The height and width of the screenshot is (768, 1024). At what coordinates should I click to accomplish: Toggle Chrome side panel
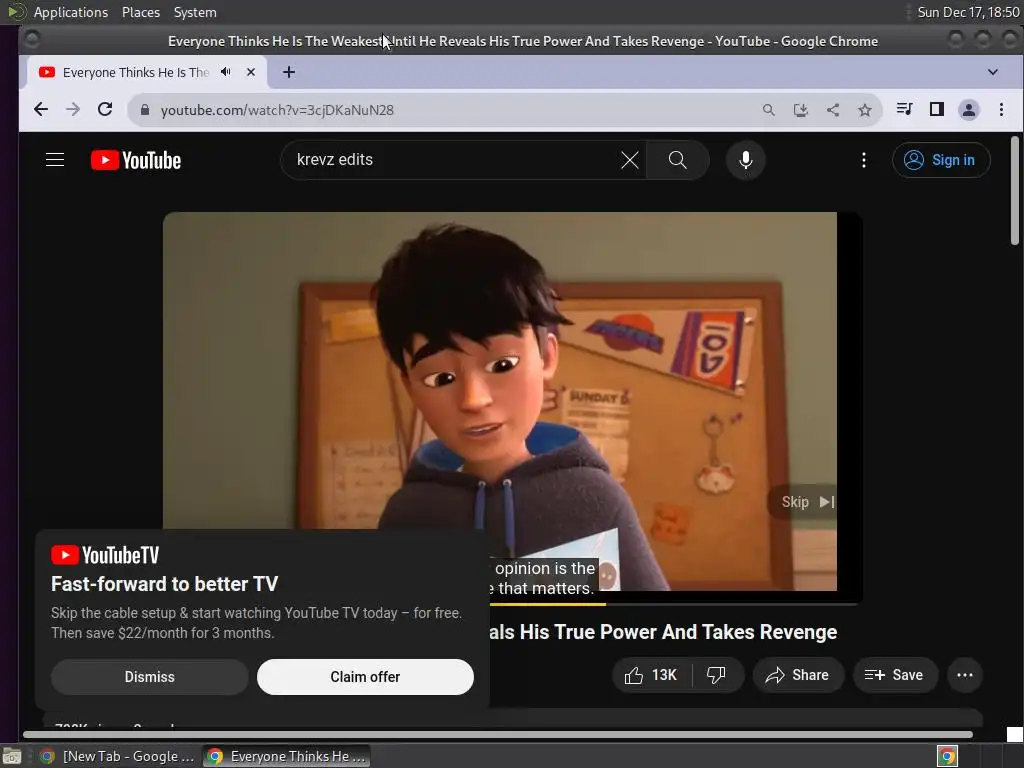coord(936,109)
